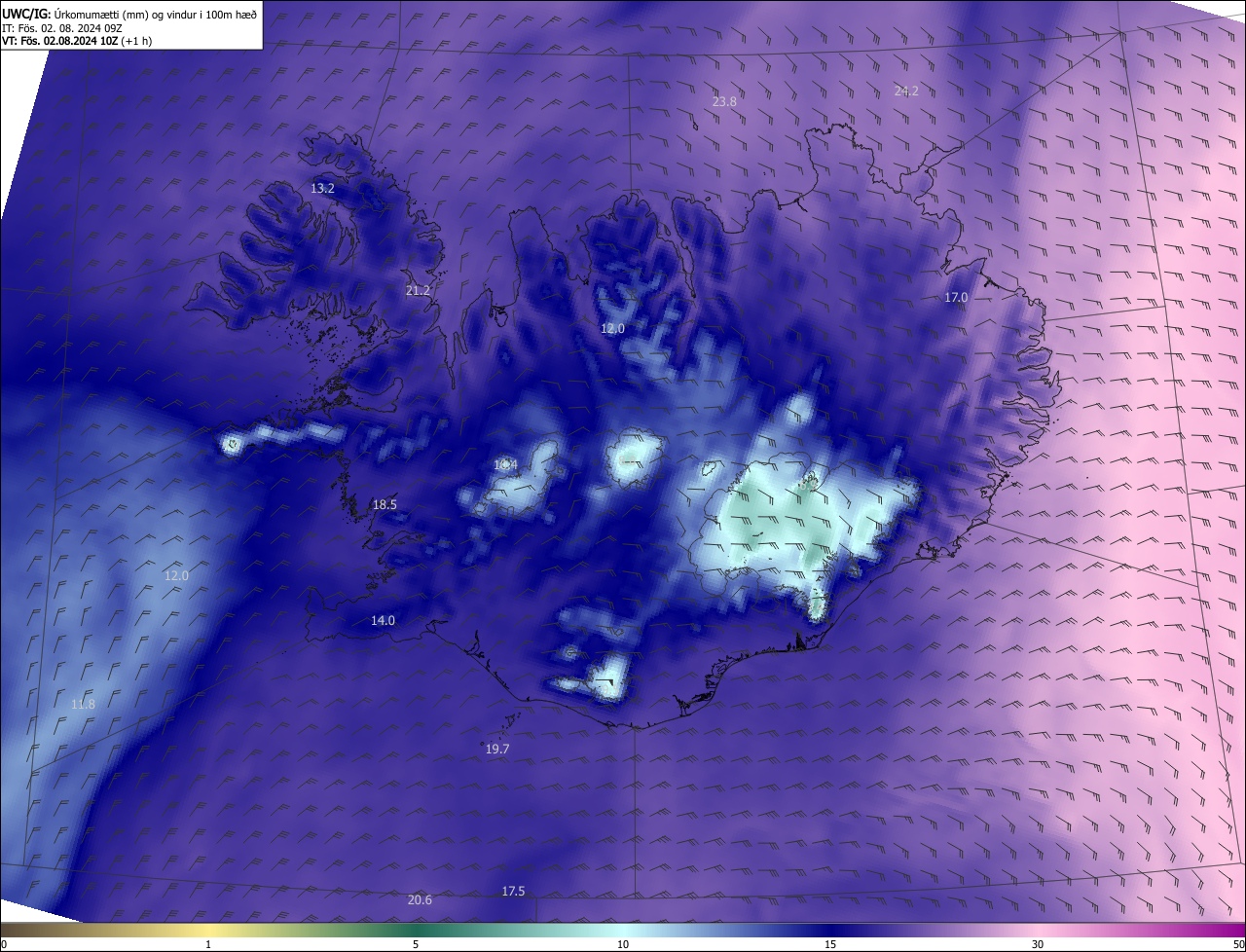Click the colorbar tick label '15'
Screen dimensions: 1246x952
pos(830,944)
